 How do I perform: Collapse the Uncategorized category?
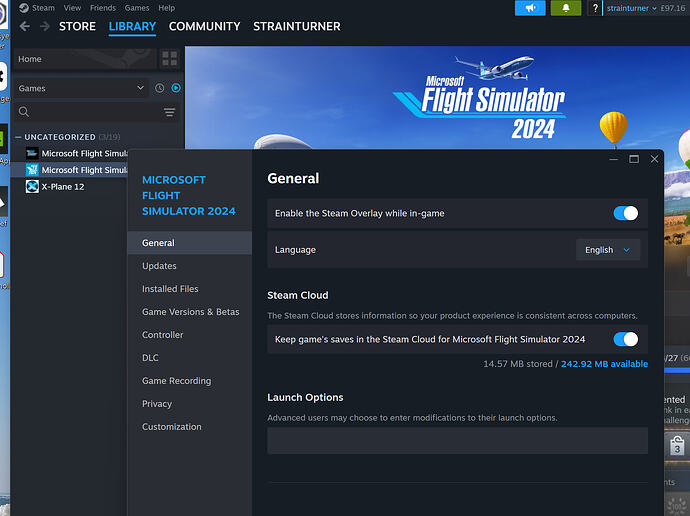(x=18, y=137)
